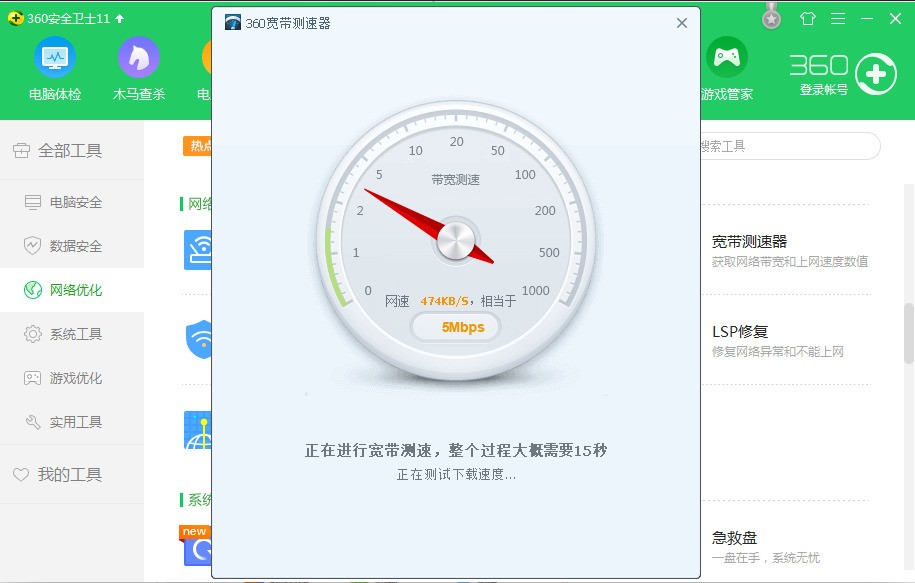Screen dimensions: 915x583
Task: Click the orange 热点 tag
Action: [197, 146]
